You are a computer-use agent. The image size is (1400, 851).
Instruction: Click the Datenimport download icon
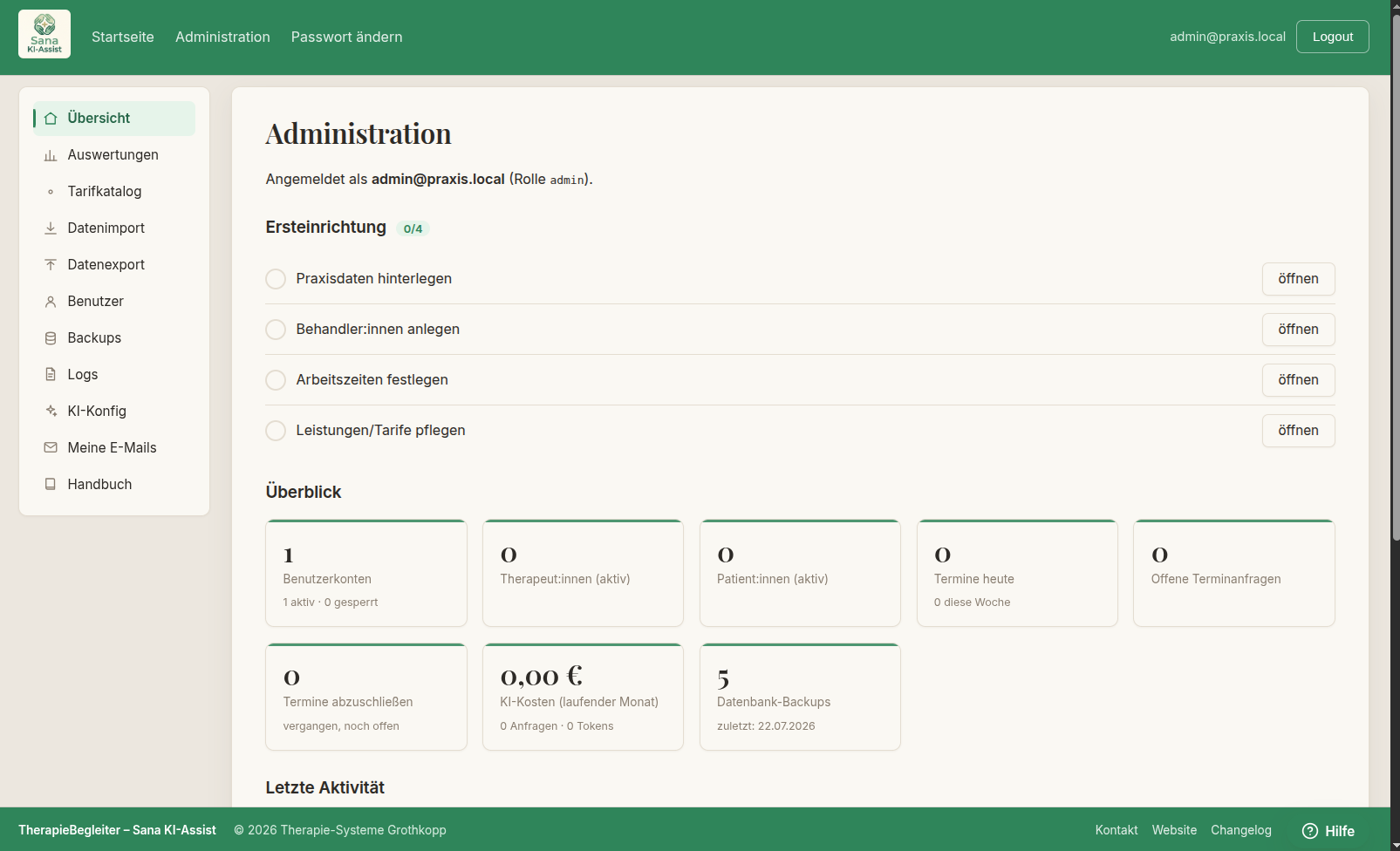pos(51,228)
